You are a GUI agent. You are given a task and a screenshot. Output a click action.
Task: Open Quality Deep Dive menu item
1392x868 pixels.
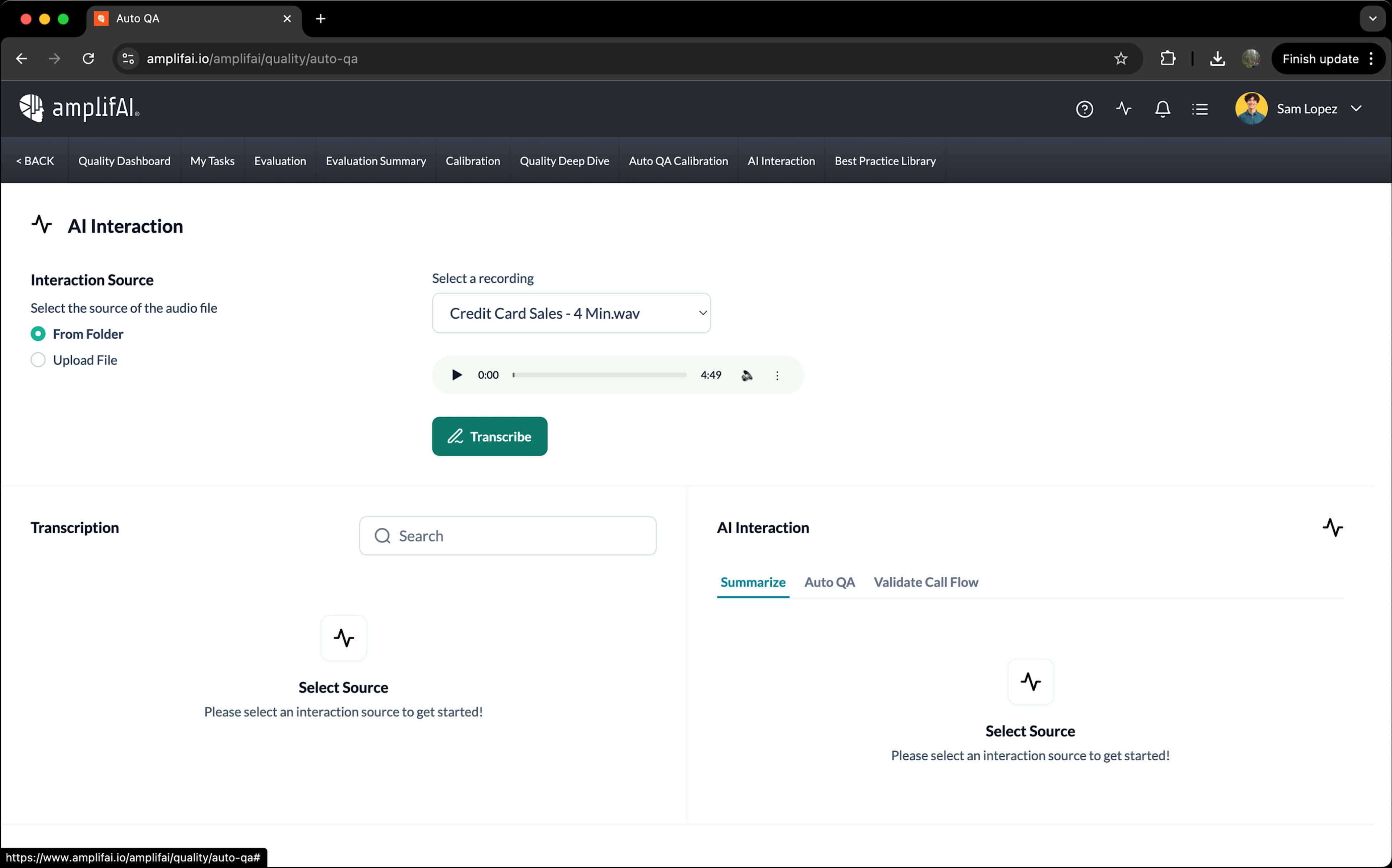[564, 161]
